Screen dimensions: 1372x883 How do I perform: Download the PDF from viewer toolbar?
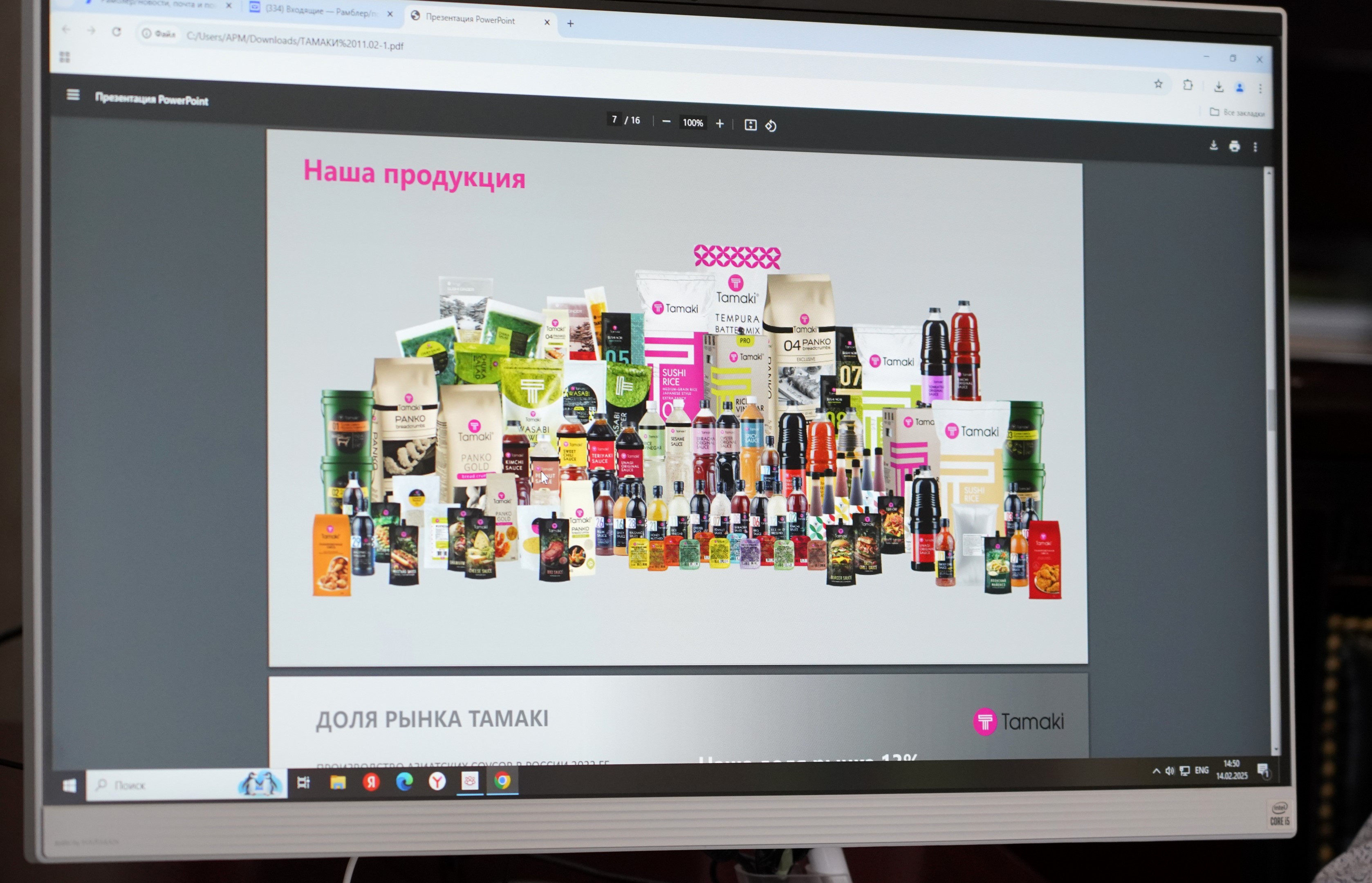click(1214, 146)
